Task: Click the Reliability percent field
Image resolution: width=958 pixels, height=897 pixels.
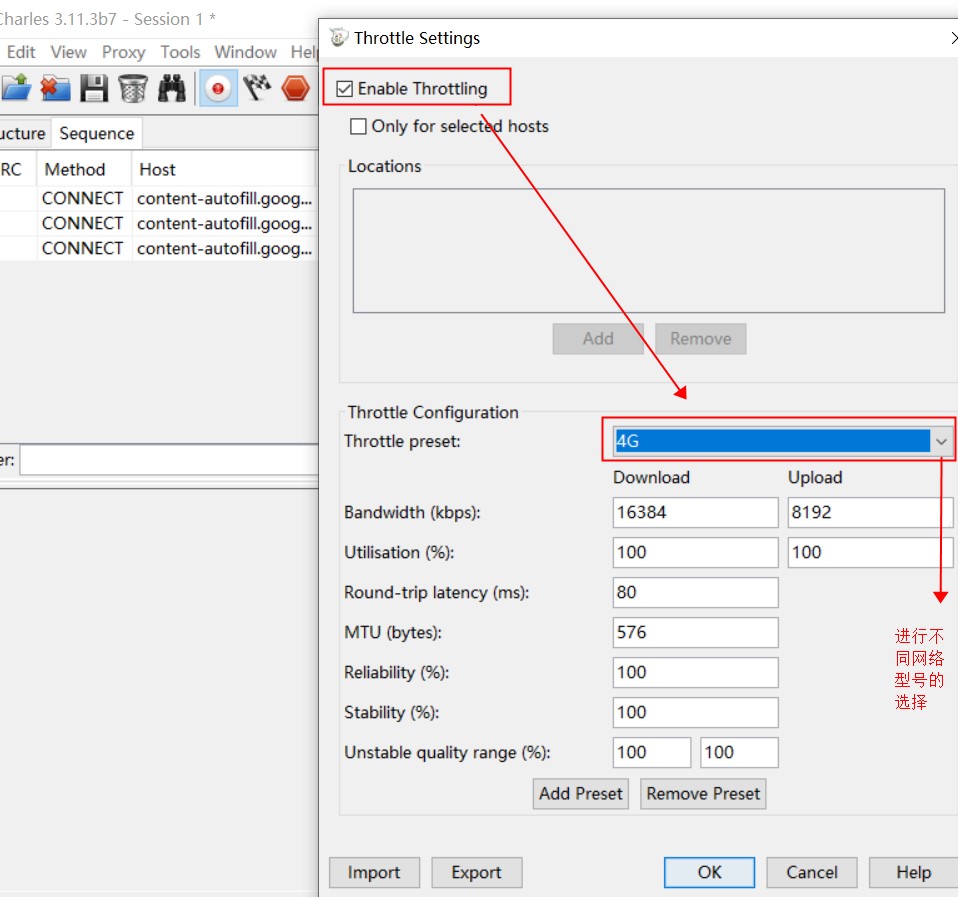Action: (695, 672)
